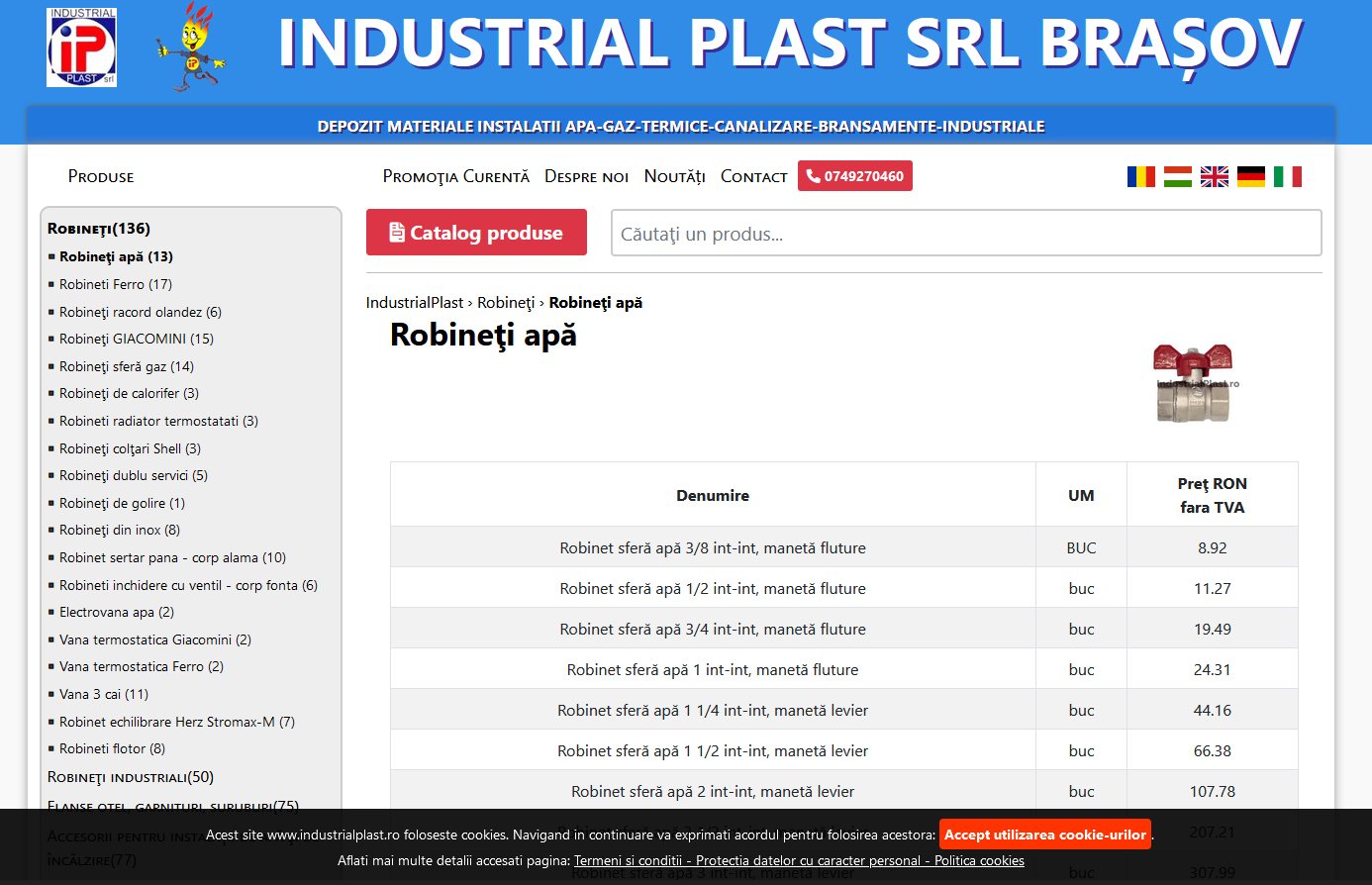Click Robinet sferă apă 1 int-int, manetă fluture

tap(713, 670)
